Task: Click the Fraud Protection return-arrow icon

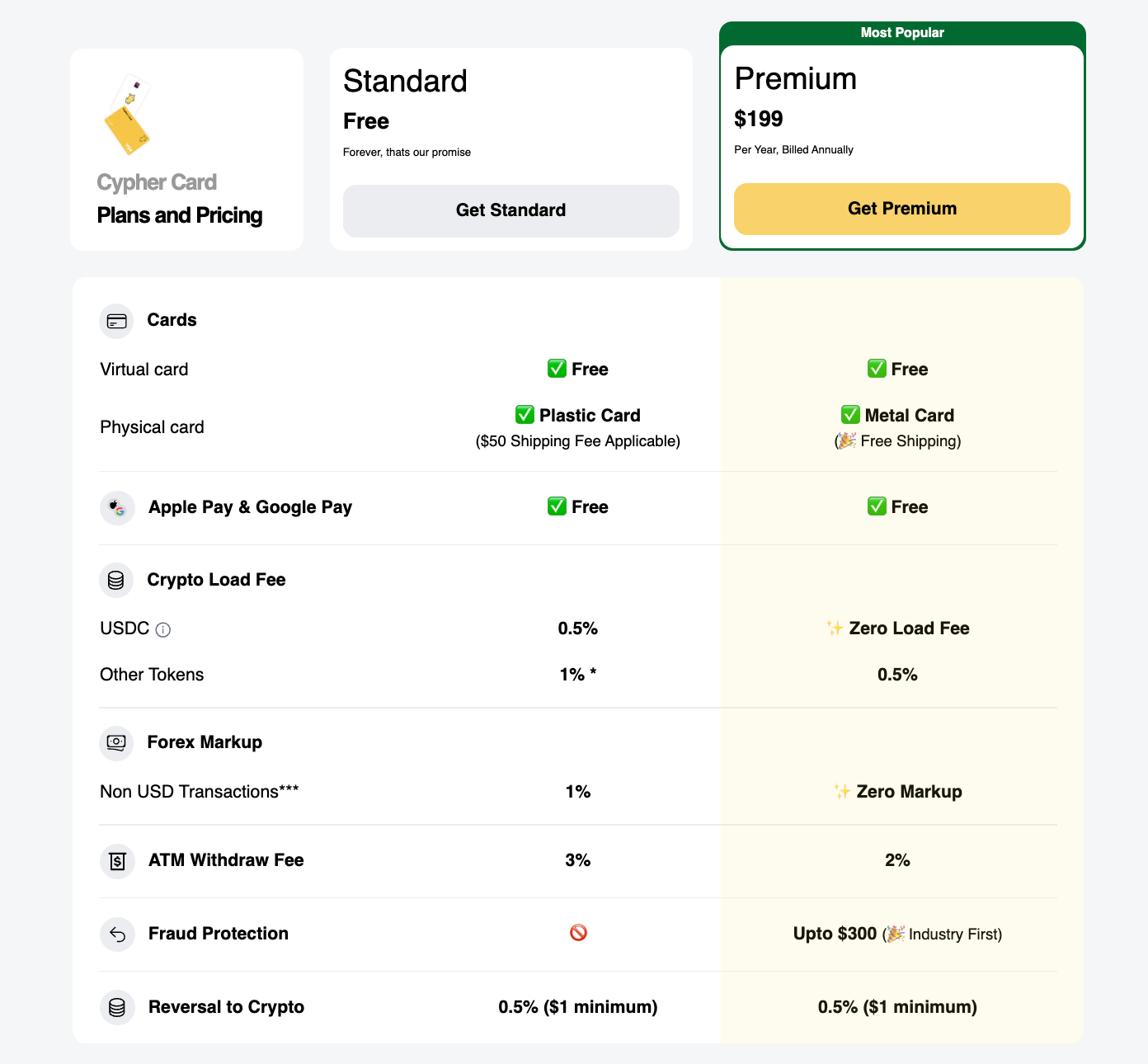Action: coord(117,935)
